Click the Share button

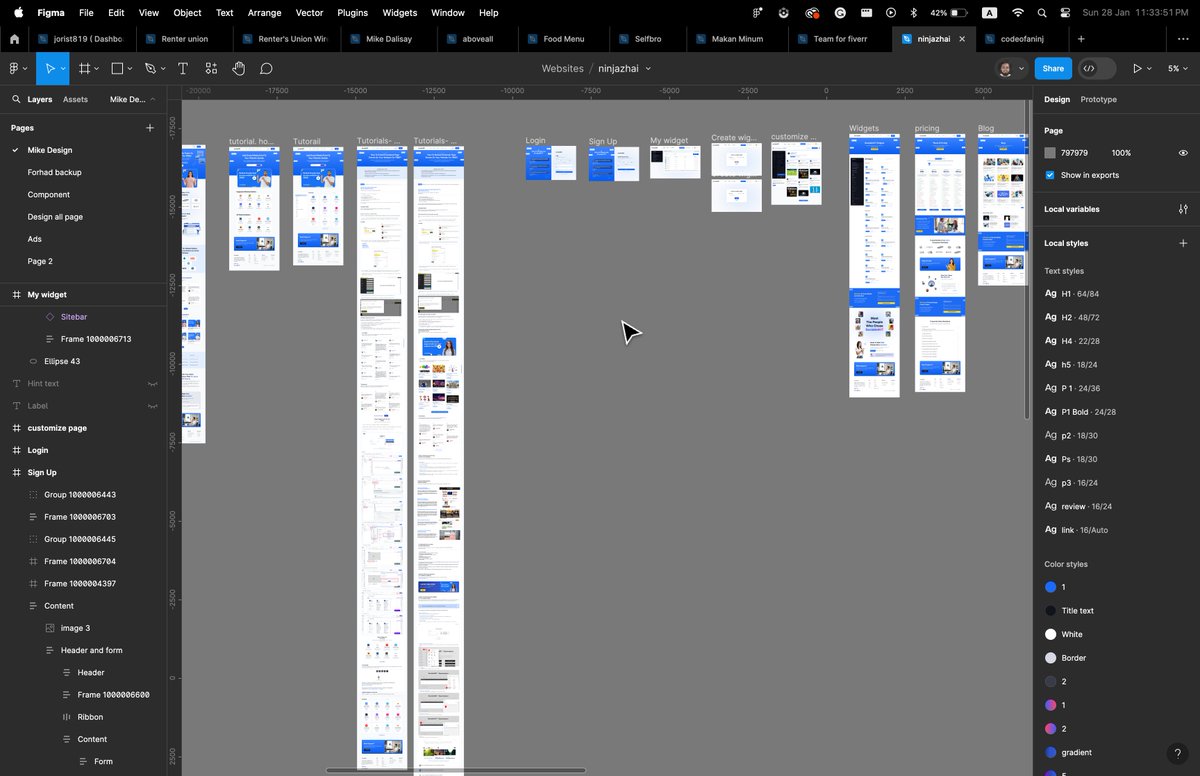tap(1053, 68)
